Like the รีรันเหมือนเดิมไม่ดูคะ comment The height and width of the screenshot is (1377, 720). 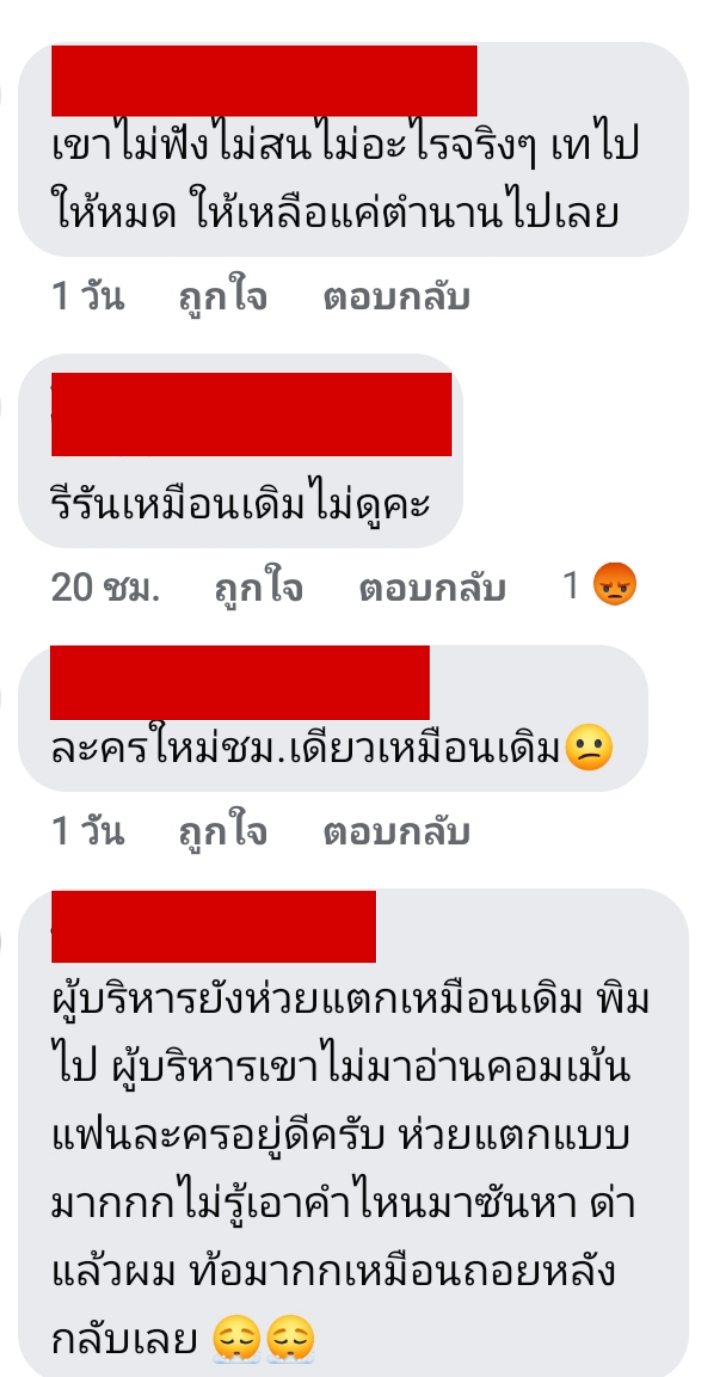[x=259, y=589]
